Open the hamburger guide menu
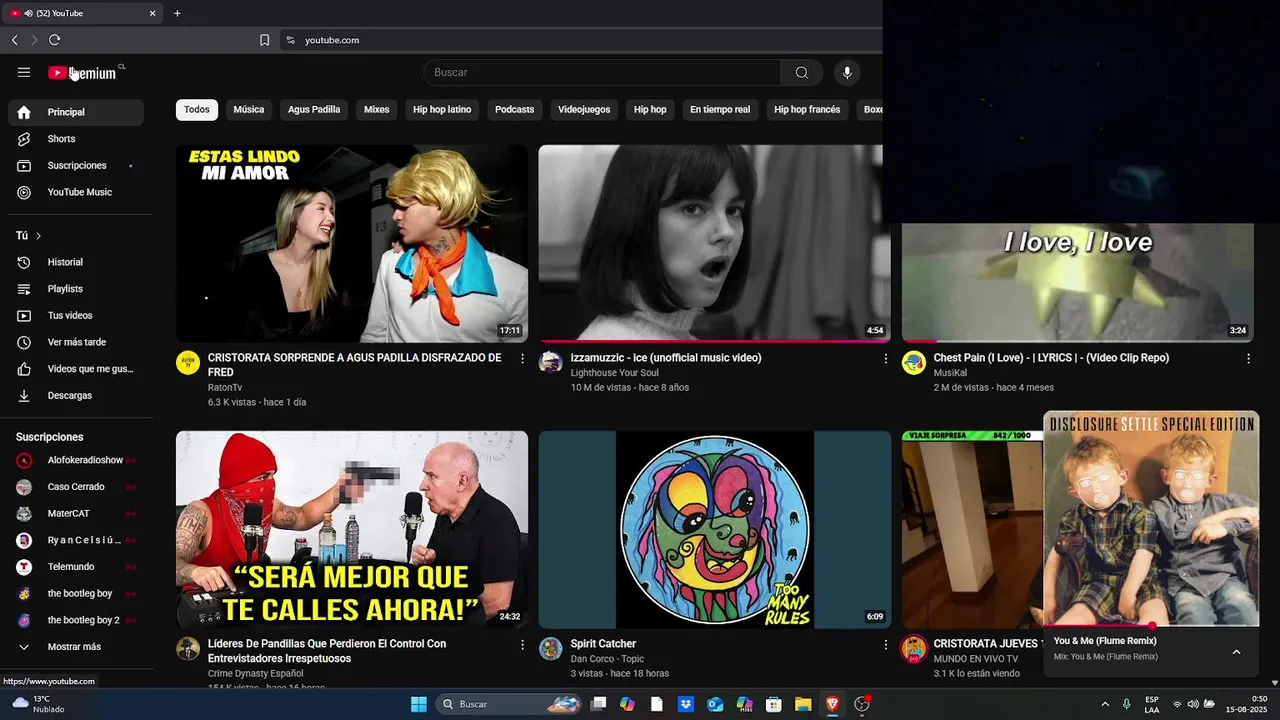1280x720 pixels. click(24, 72)
